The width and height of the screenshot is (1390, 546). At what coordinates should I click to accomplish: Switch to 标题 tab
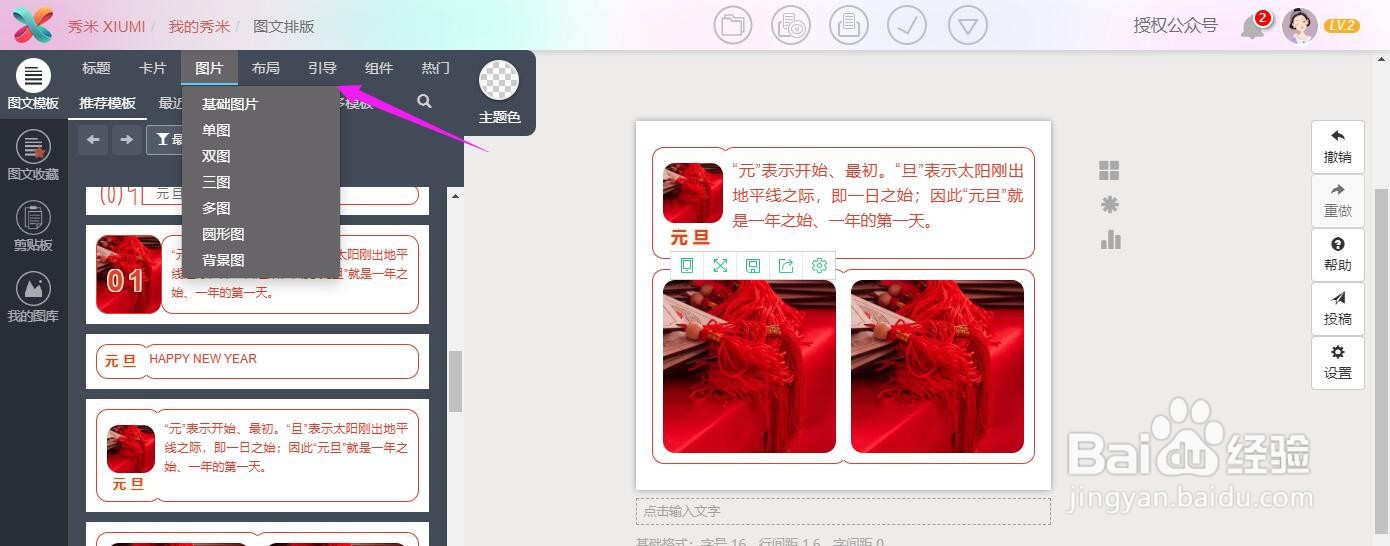coord(96,68)
